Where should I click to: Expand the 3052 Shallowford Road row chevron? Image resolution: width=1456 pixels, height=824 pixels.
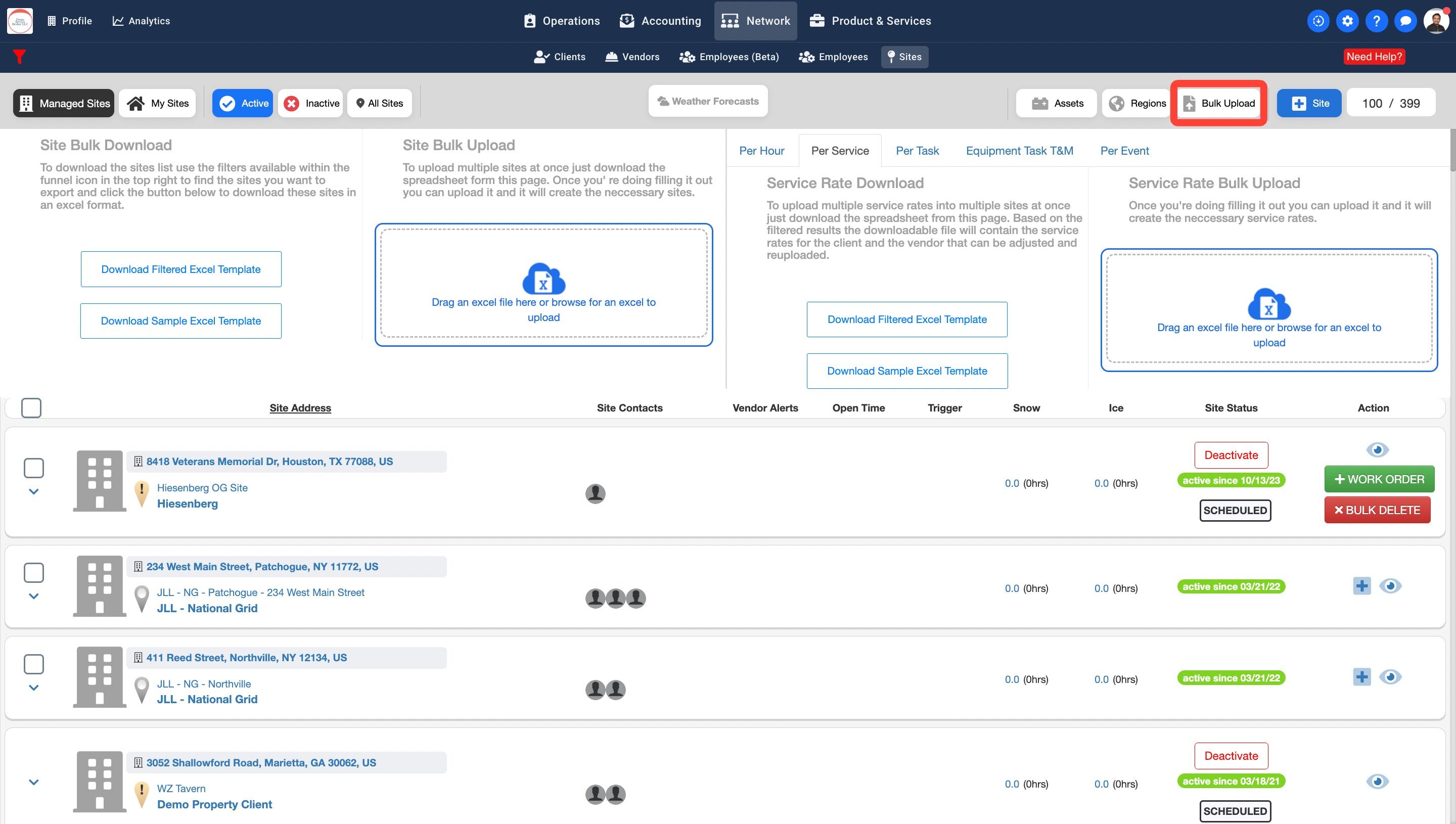point(34,783)
